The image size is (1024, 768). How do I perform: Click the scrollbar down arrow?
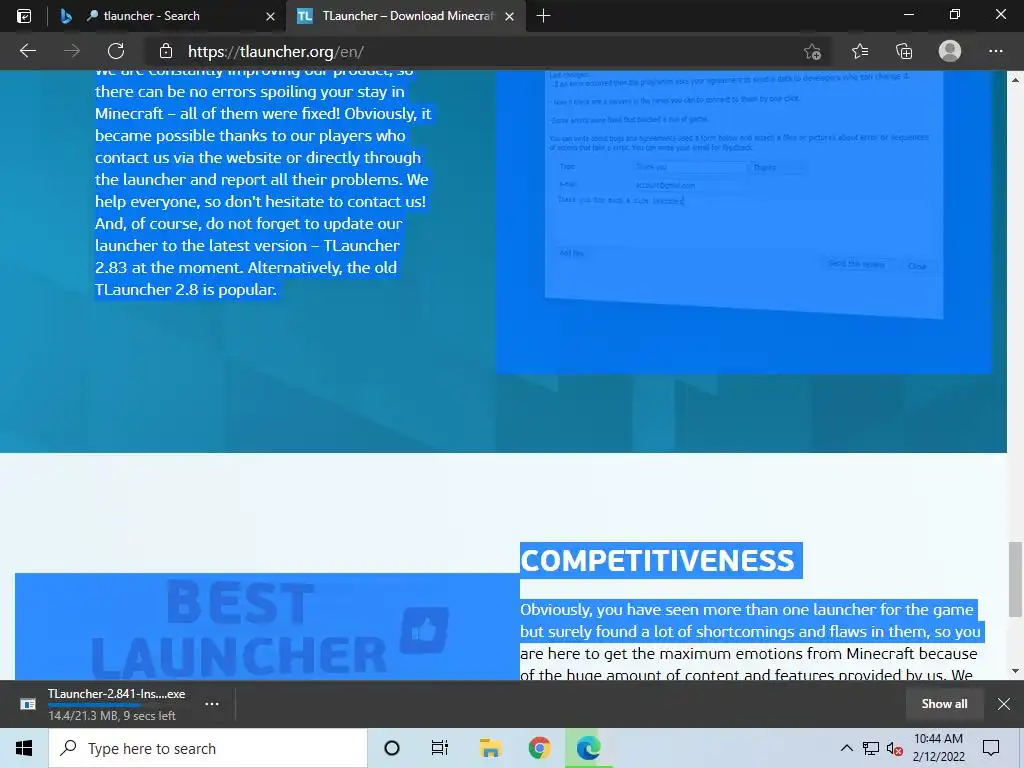1015,671
